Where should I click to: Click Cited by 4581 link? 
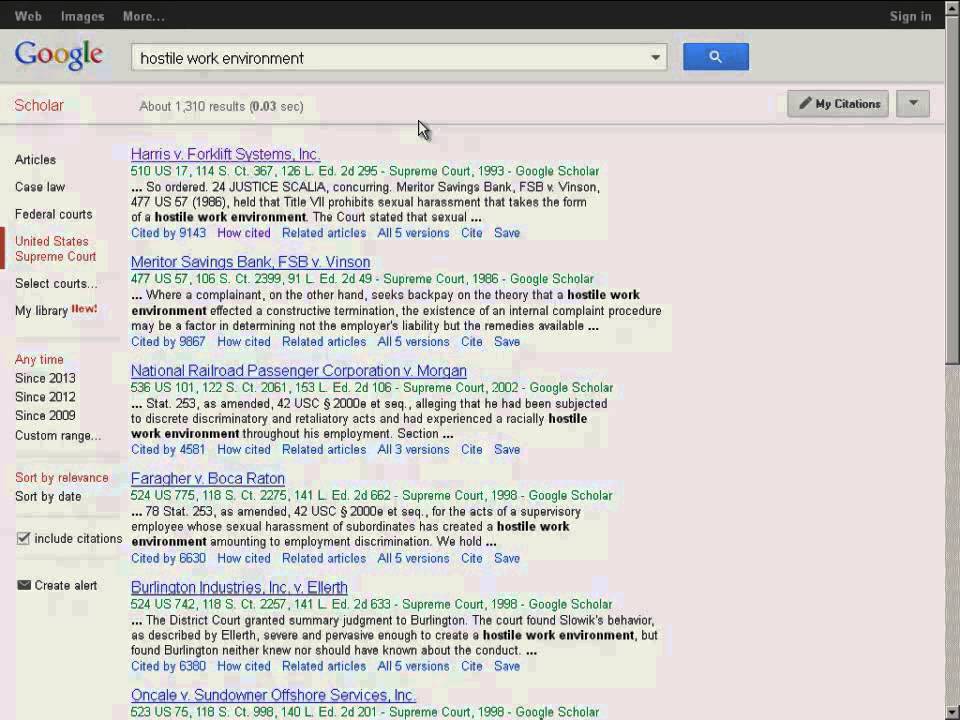[168, 449]
